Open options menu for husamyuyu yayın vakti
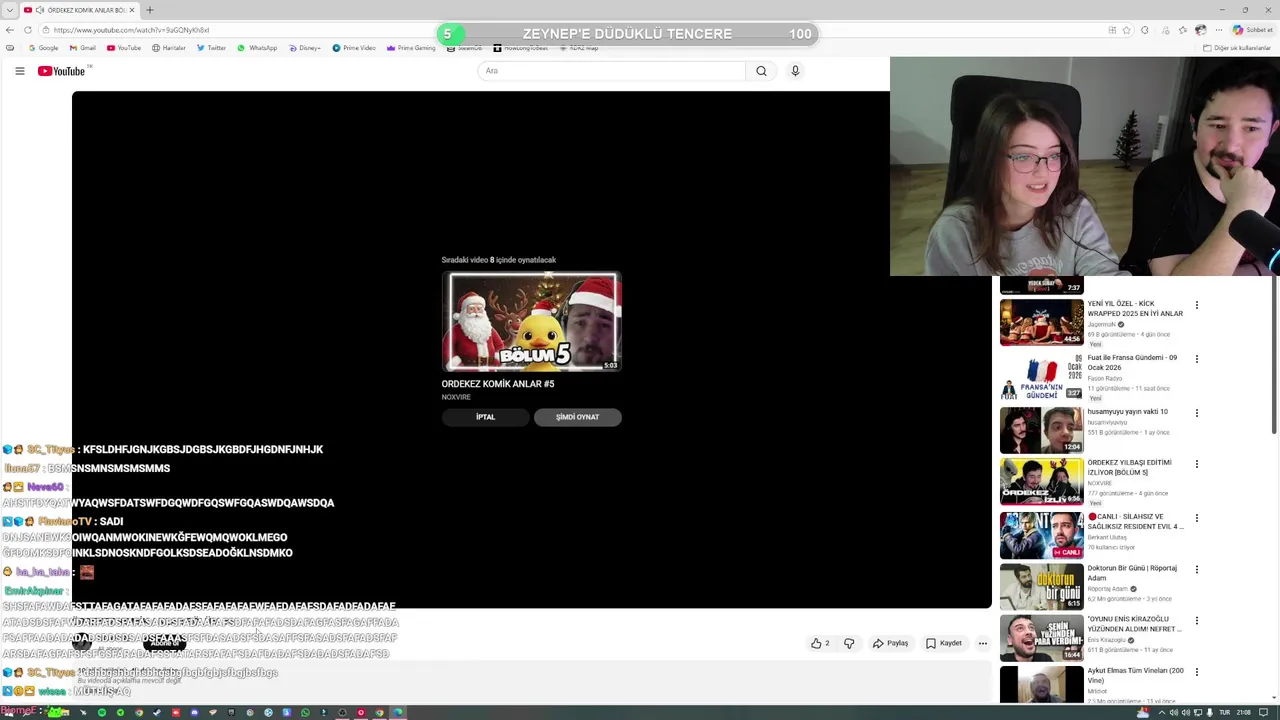The height and width of the screenshot is (720, 1280). click(x=1196, y=413)
